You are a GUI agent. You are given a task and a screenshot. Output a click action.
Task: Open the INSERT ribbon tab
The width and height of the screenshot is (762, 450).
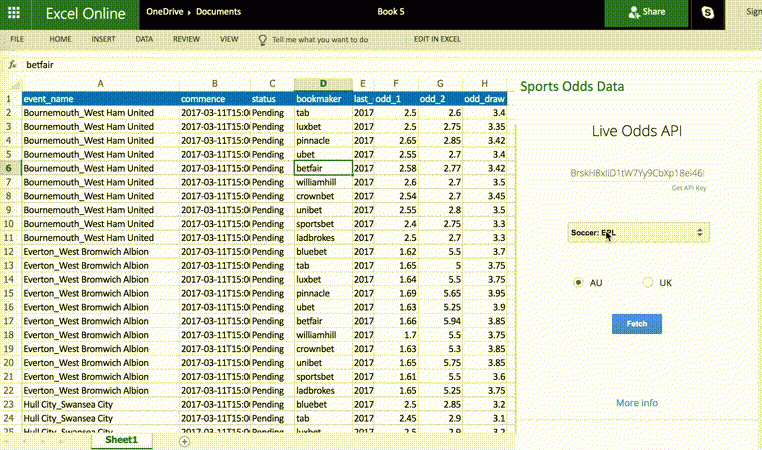(x=103, y=40)
